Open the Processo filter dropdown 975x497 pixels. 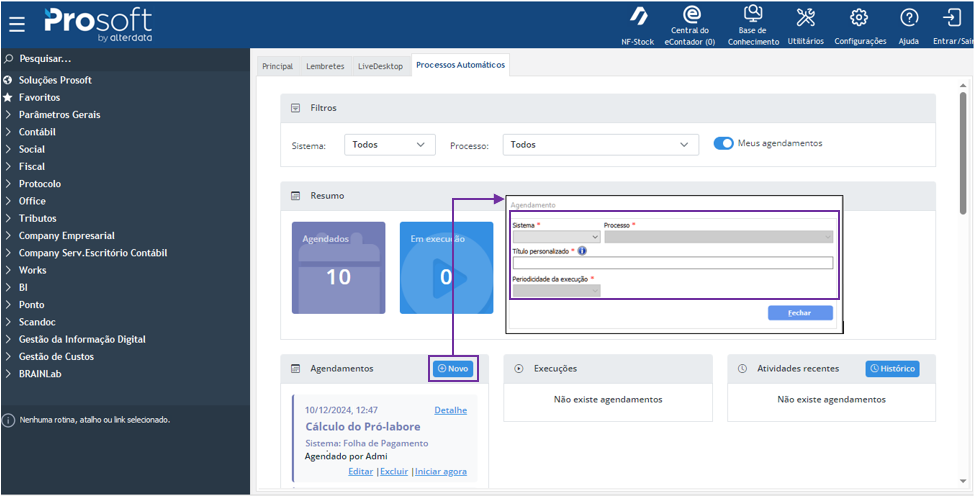[x=601, y=145]
